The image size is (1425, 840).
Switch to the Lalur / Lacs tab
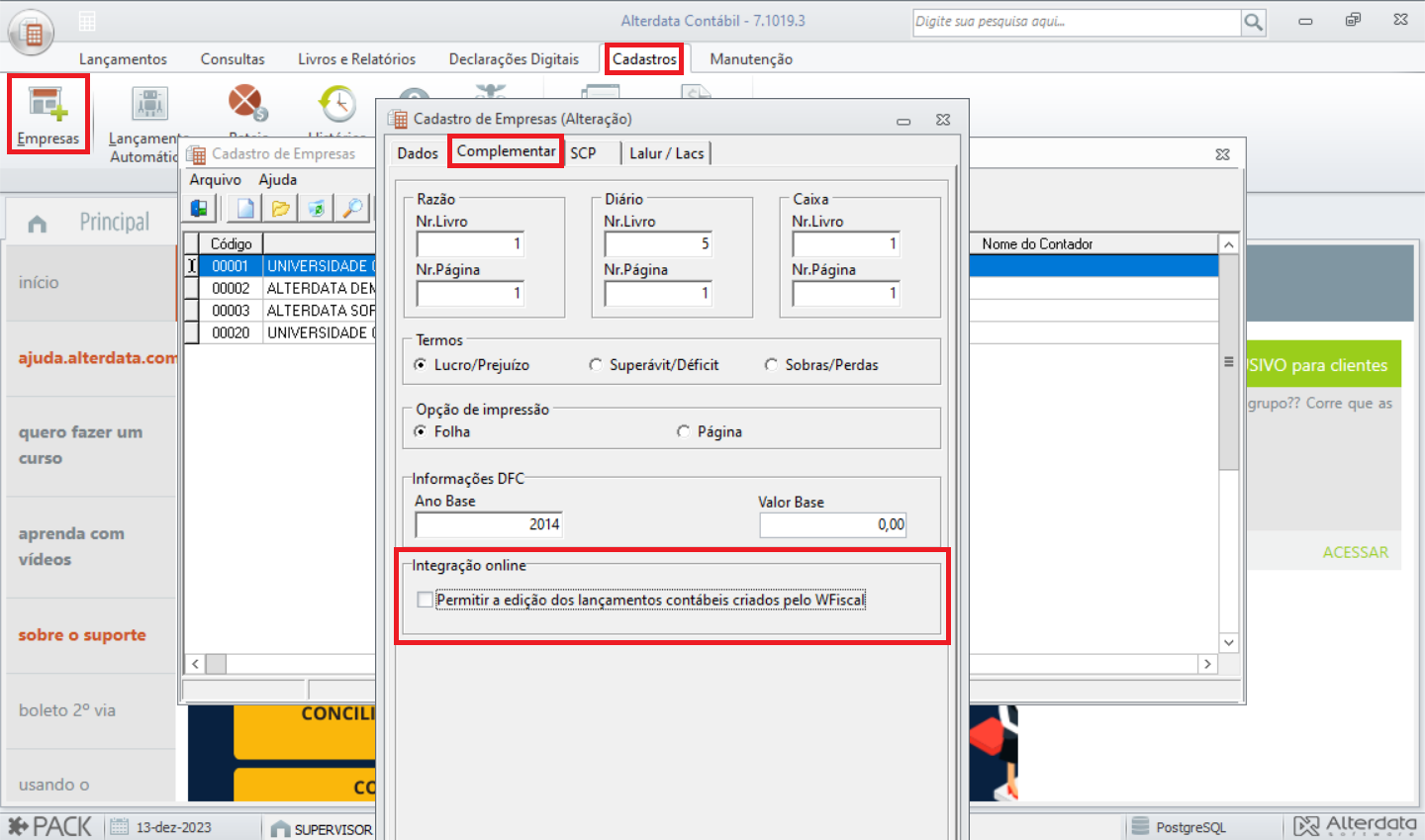(666, 153)
